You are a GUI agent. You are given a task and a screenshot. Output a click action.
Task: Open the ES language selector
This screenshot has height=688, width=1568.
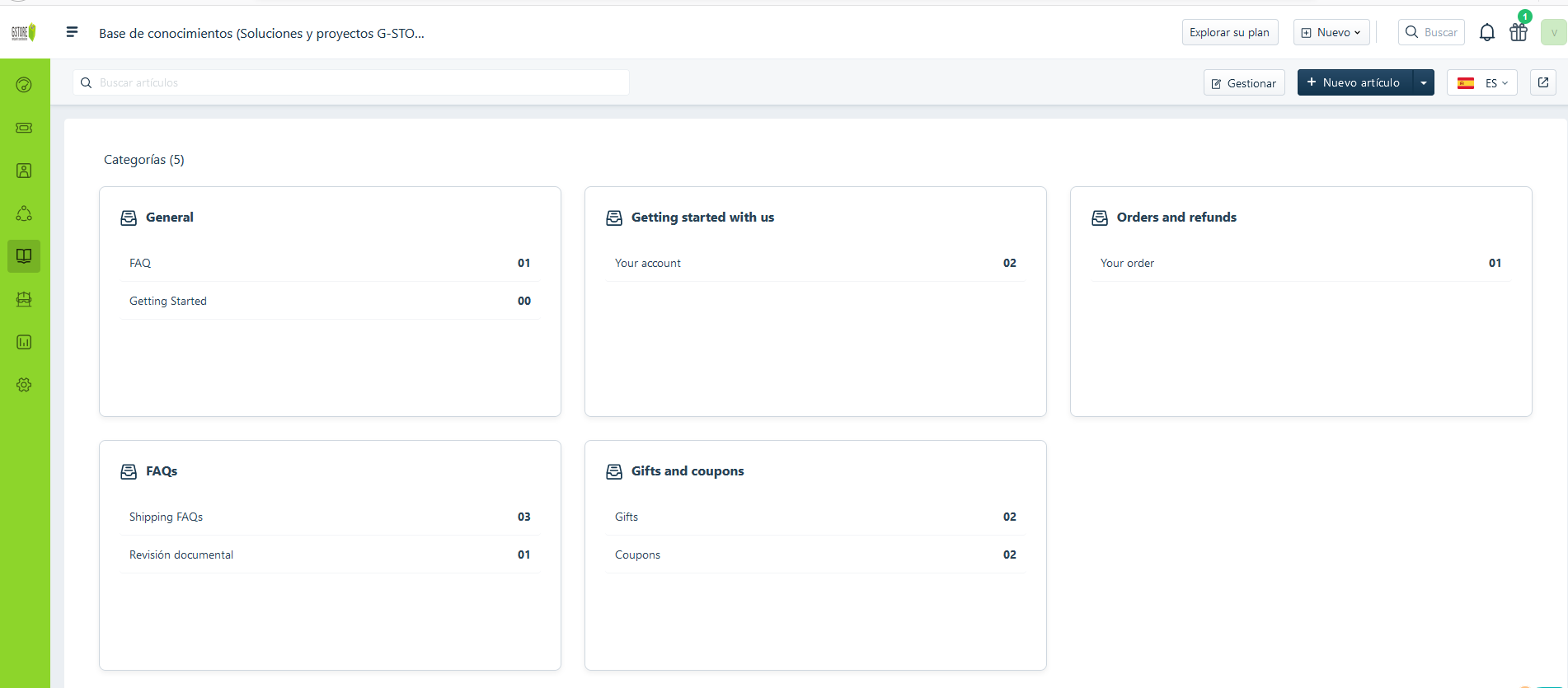[1481, 83]
